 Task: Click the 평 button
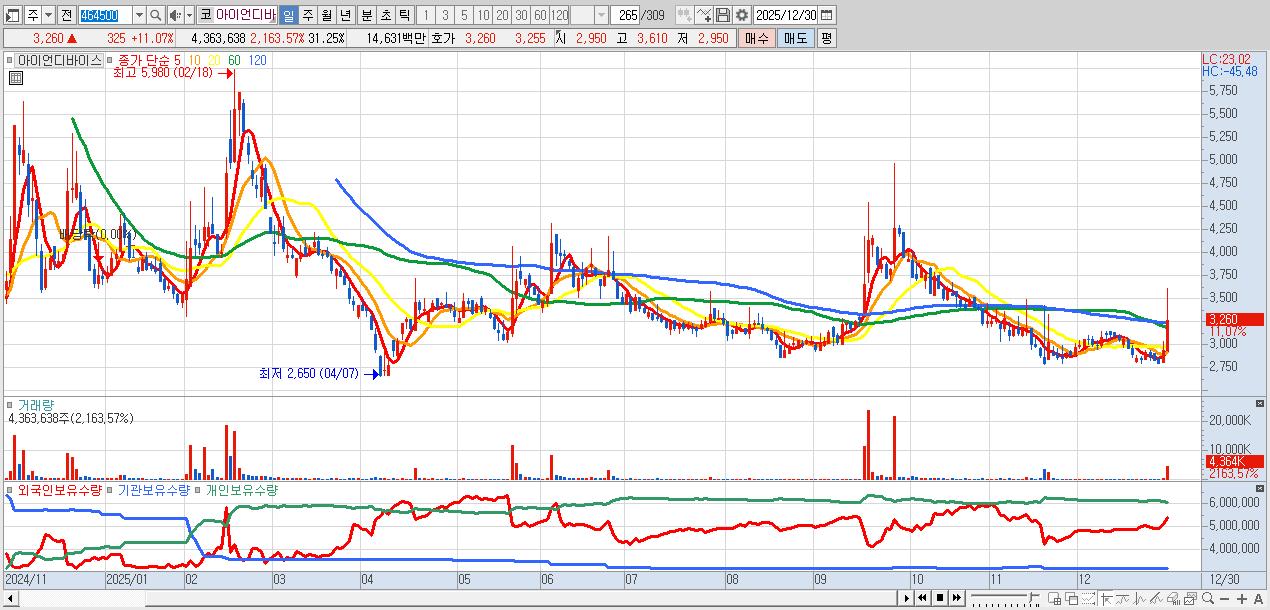coord(826,38)
